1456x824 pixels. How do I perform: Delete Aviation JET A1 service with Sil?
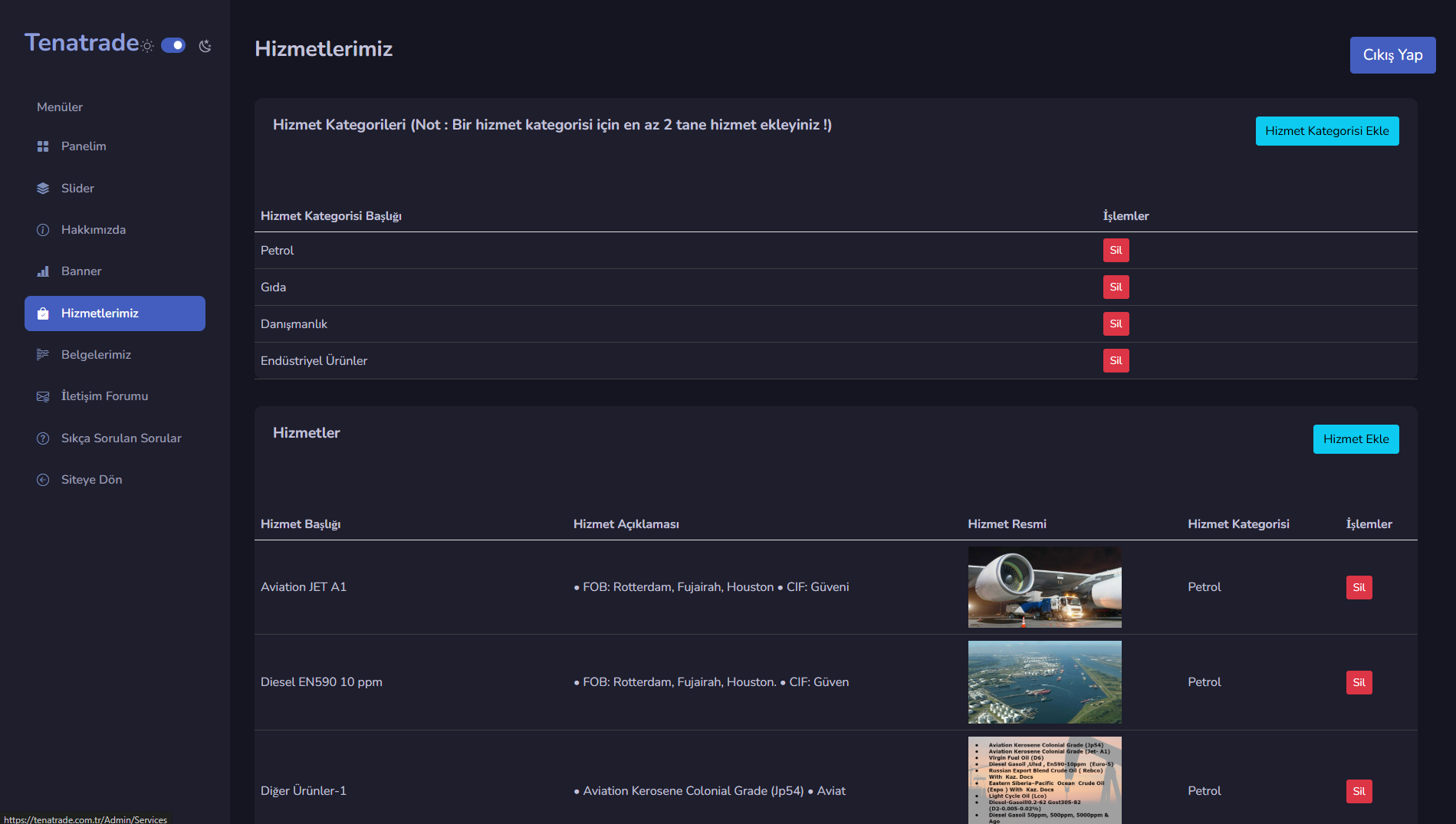click(1359, 588)
